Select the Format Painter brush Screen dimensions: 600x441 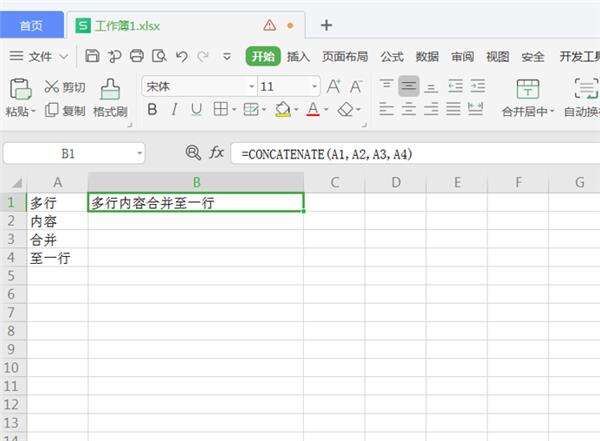110,98
